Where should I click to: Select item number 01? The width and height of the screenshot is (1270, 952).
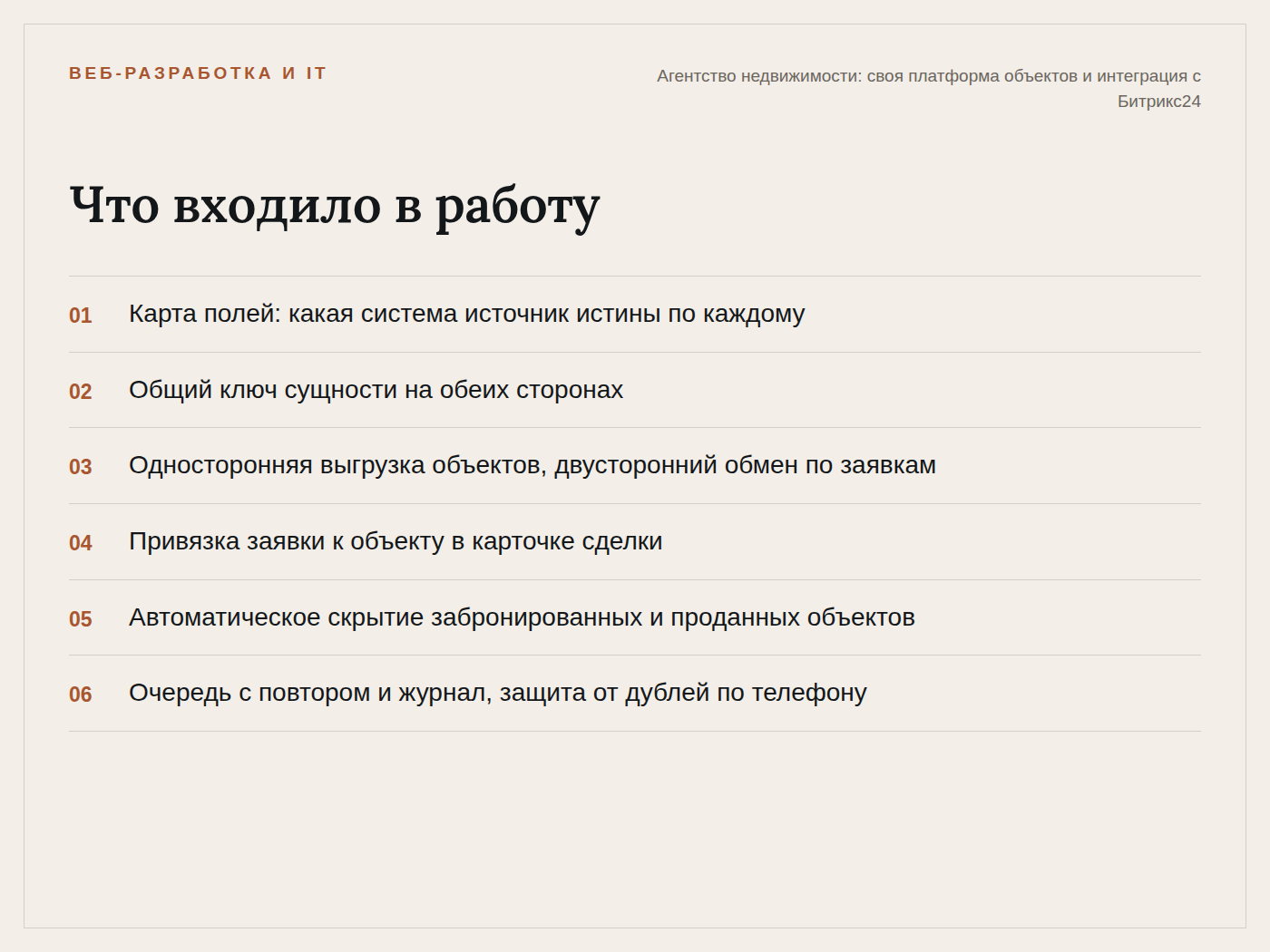(81, 316)
